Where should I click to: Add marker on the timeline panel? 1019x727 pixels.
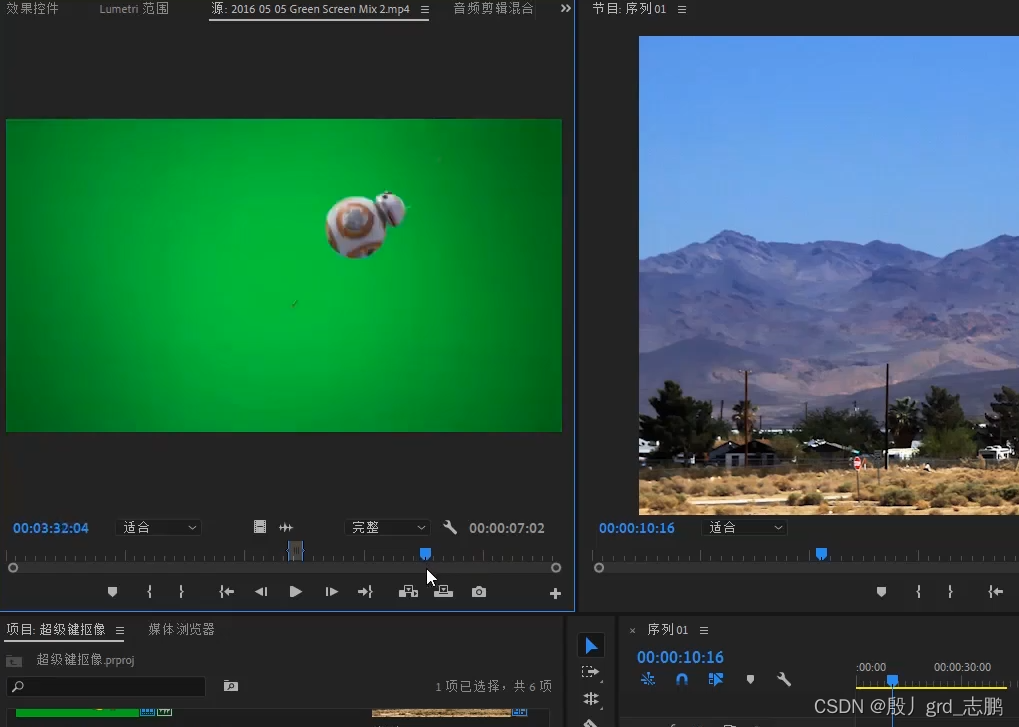pos(750,680)
